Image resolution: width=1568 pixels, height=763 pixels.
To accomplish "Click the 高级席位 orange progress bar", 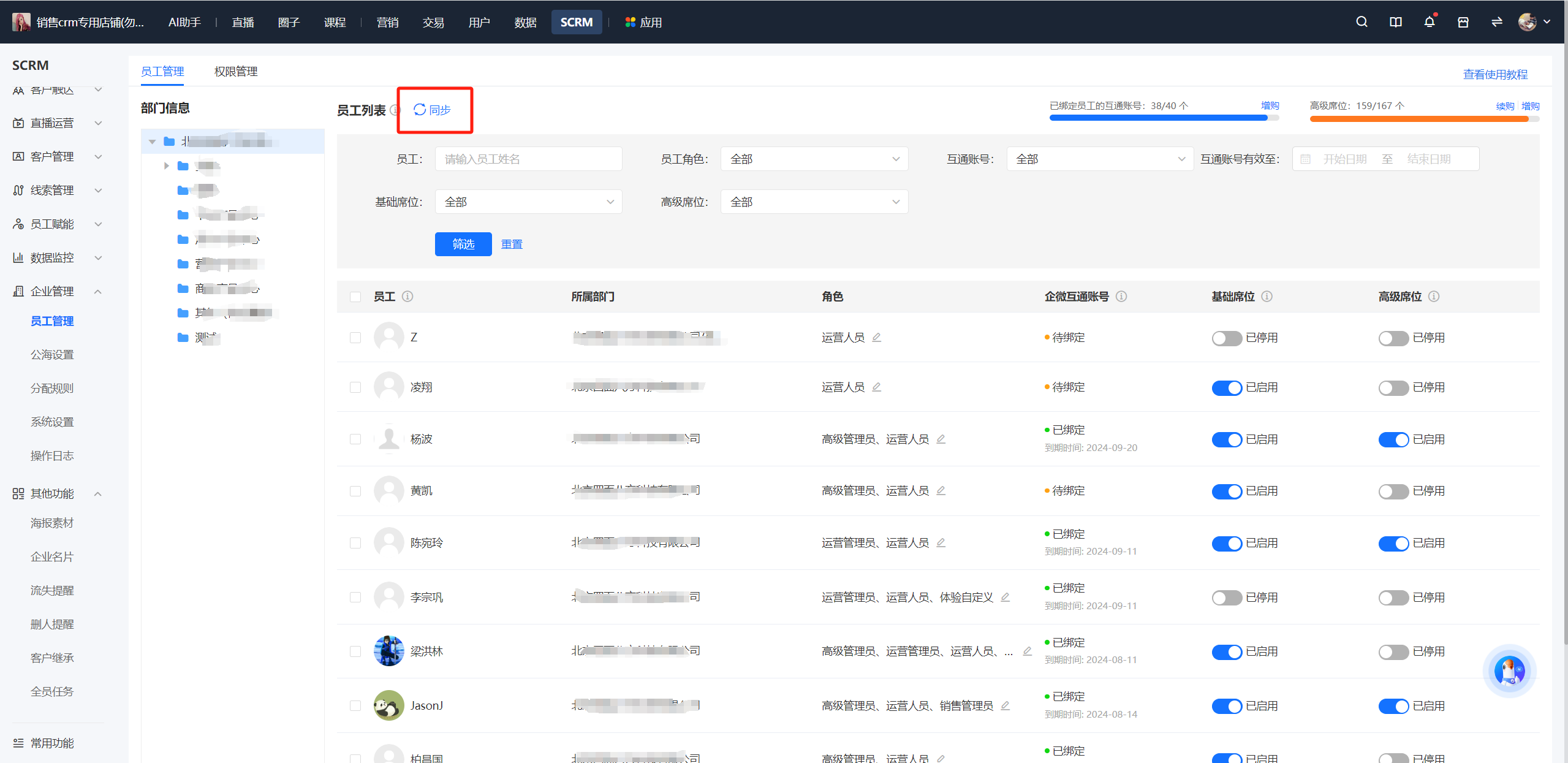I will tap(1424, 119).
